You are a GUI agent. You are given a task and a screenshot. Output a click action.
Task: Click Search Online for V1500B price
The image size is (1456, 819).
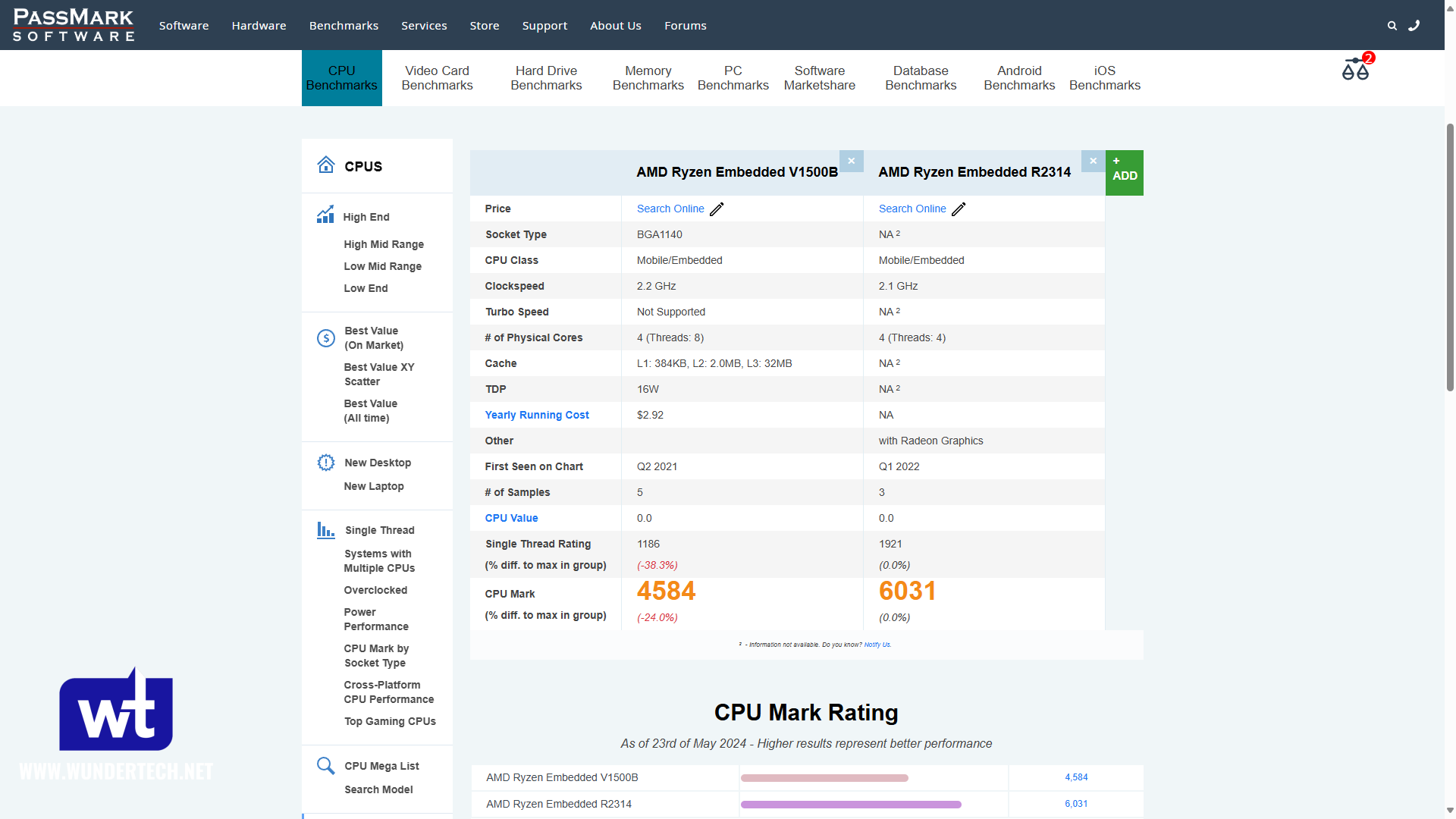pos(670,209)
